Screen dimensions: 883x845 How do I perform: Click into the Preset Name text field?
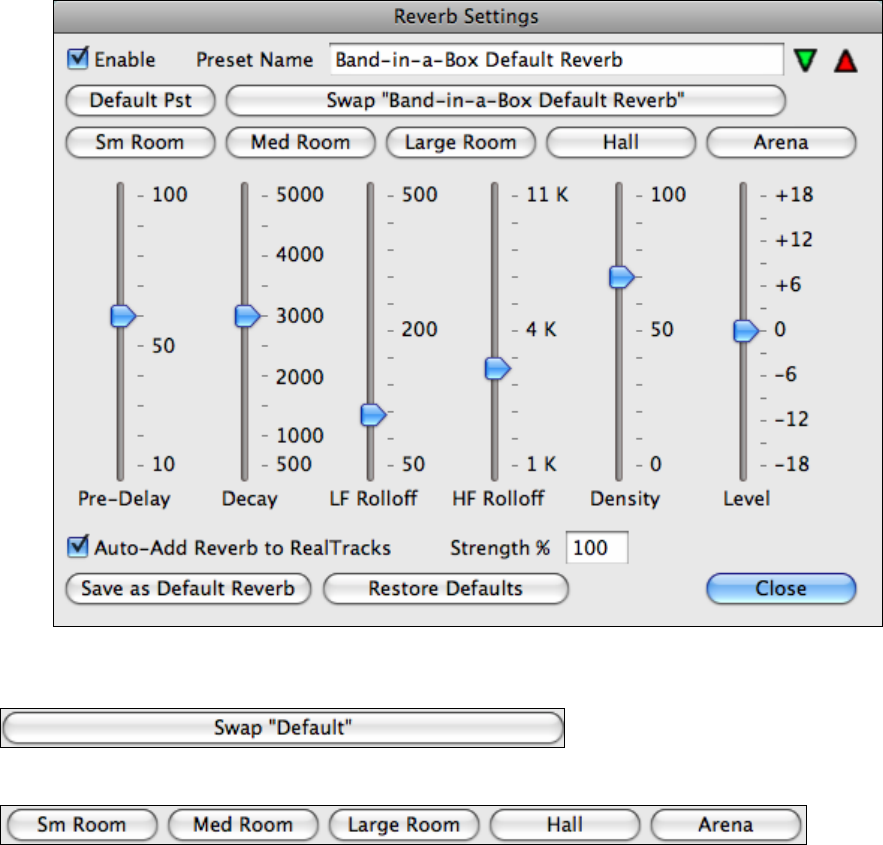pyautogui.click(x=555, y=60)
